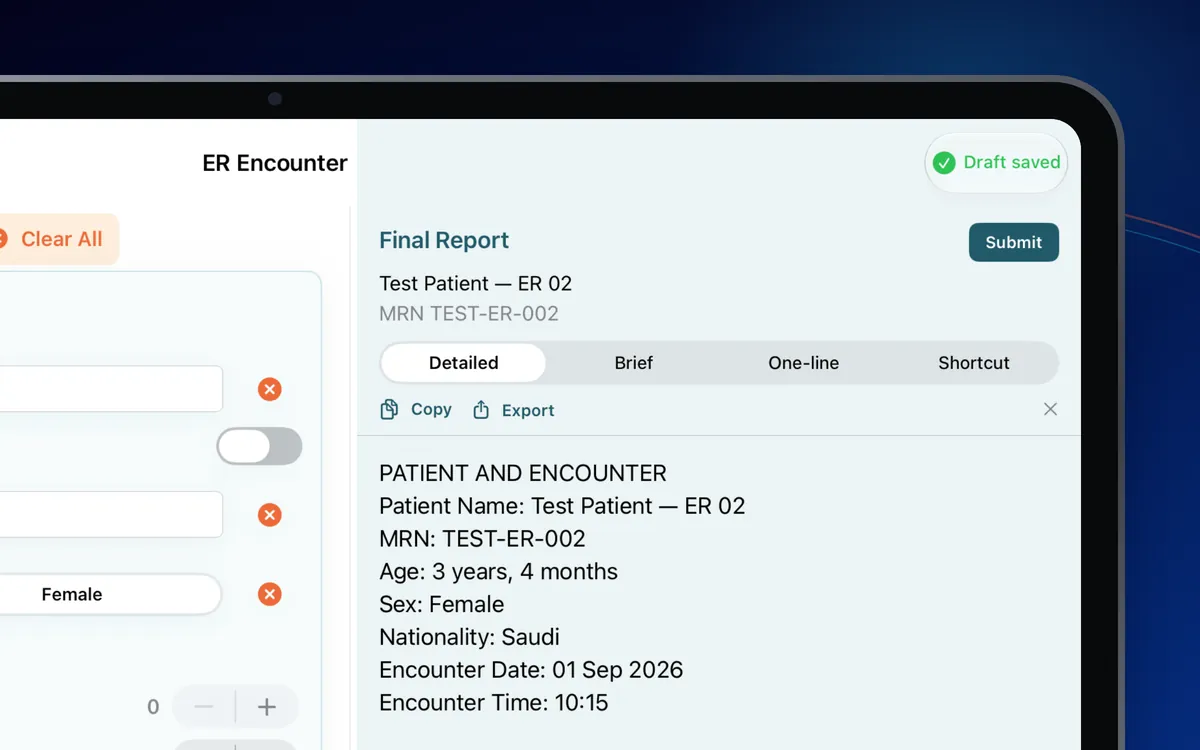Screen dimensions: 1200x750
Task: Close the Final Report panel with the X
Action: point(1050,409)
